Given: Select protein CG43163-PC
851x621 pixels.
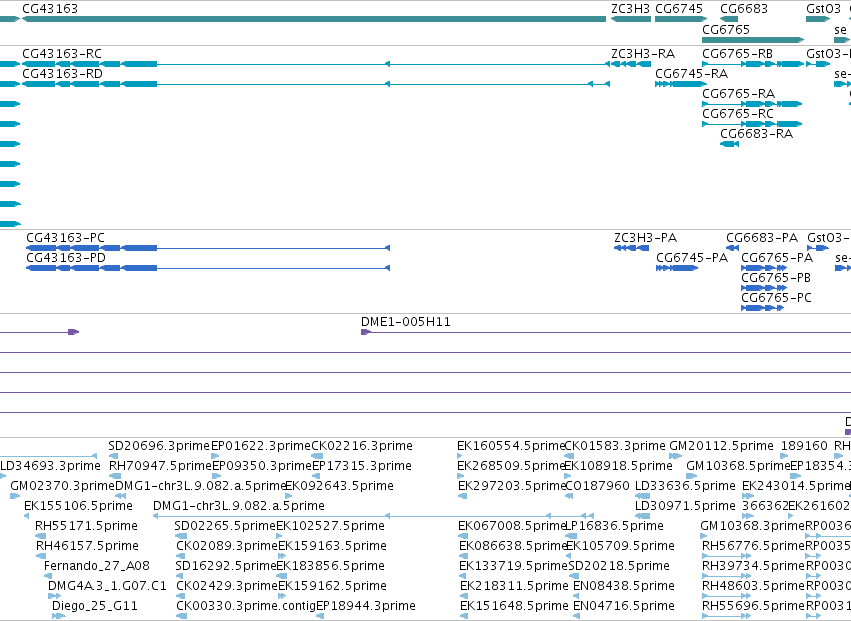Looking at the screenshot, I should pyautogui.click(x=66, y=238).
